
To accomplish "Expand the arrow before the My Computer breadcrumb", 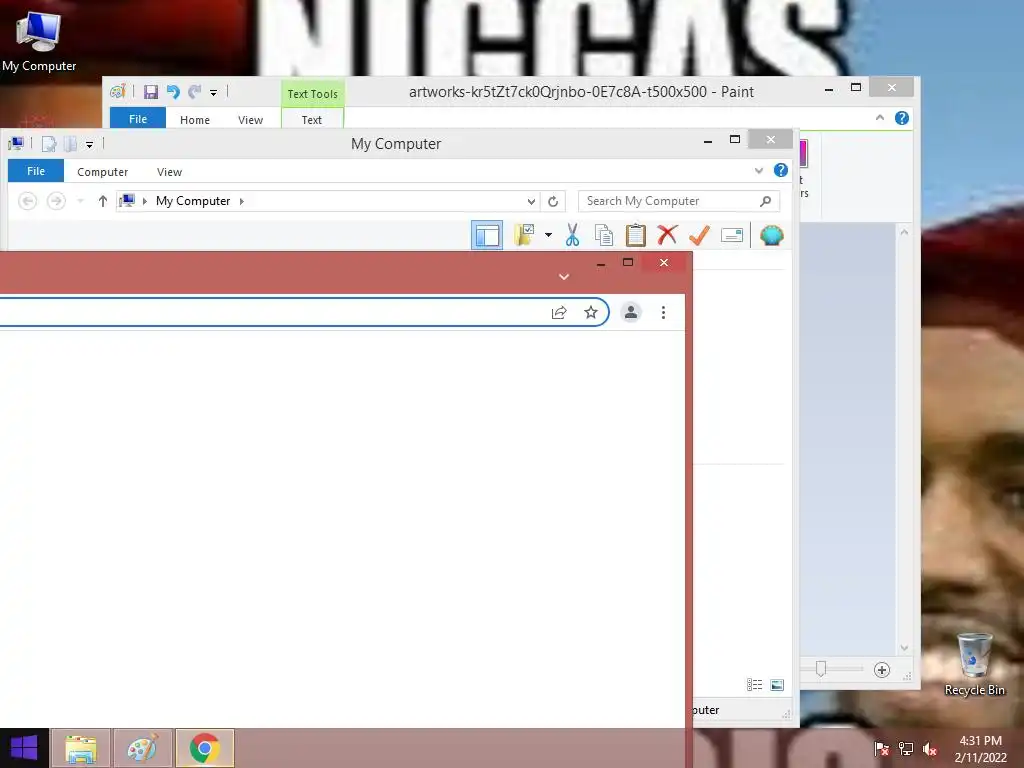I will (x=144, y=201).
